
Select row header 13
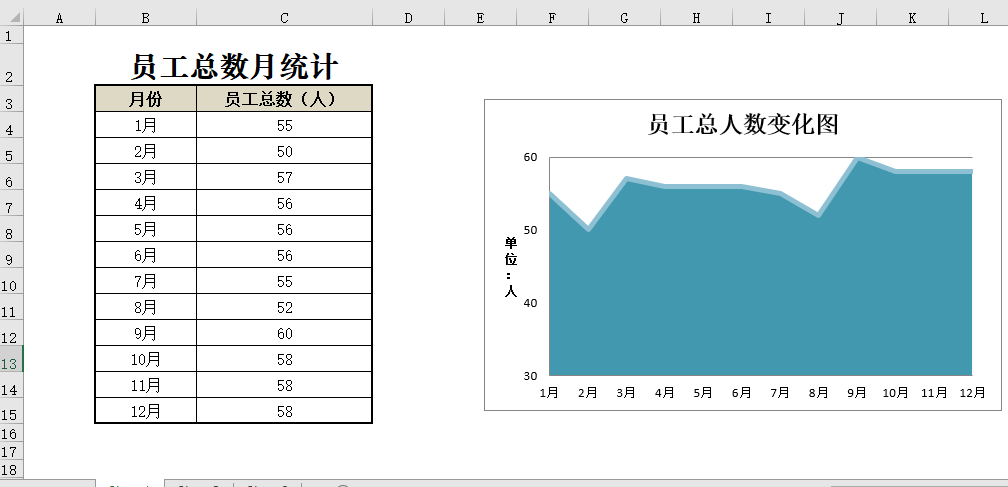[x=10, y=364]
